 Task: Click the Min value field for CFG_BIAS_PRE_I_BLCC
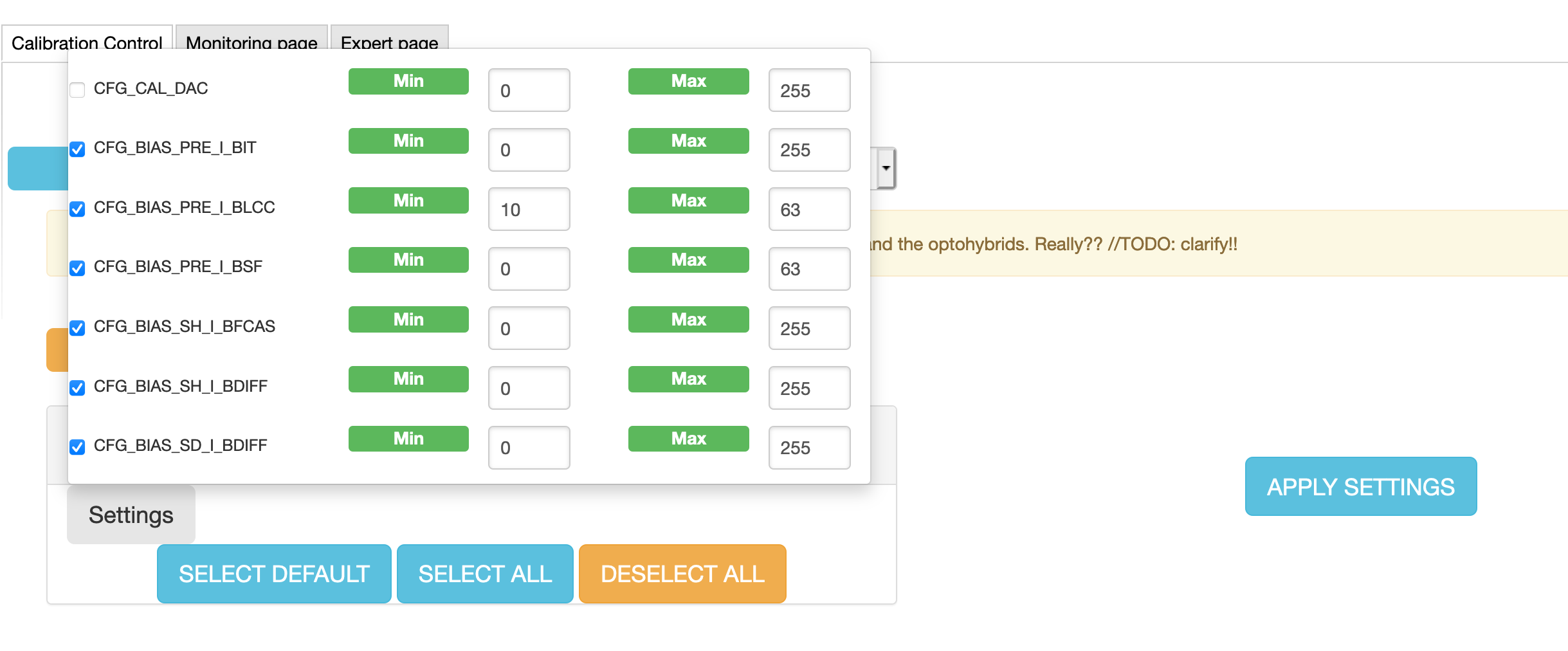[x=529, y=209]
